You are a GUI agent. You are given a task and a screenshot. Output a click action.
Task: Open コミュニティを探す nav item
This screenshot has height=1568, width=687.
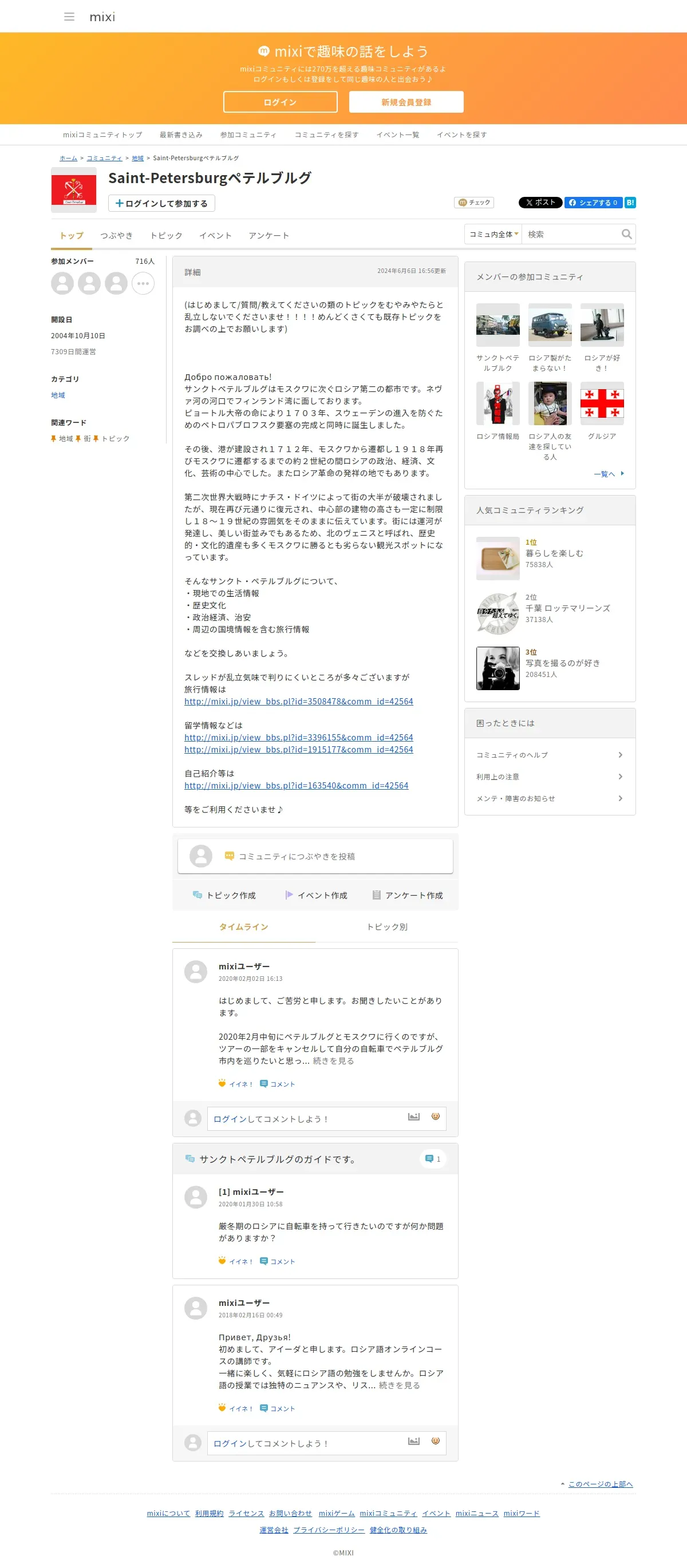[326, 135]
